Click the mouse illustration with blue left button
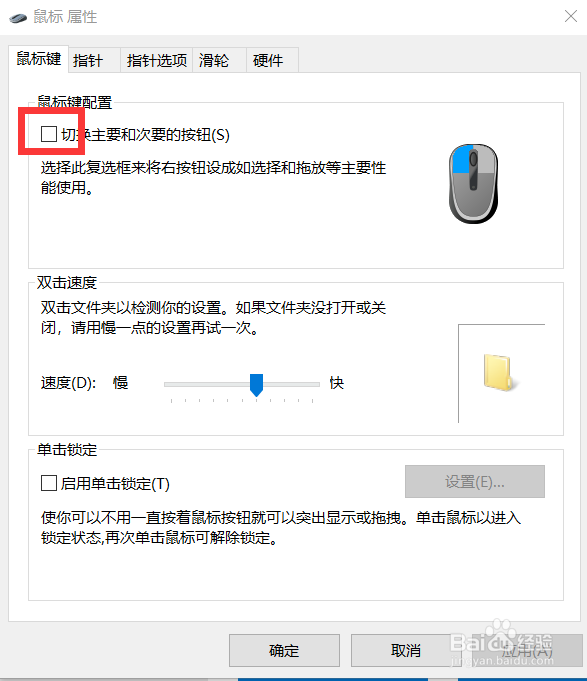 (473, 184)
